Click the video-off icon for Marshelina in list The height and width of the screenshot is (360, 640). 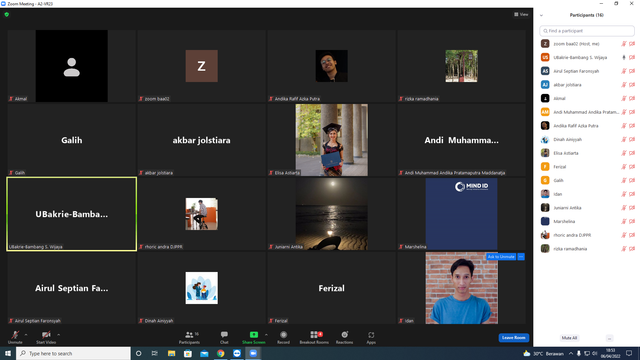[x=632, y=221]
